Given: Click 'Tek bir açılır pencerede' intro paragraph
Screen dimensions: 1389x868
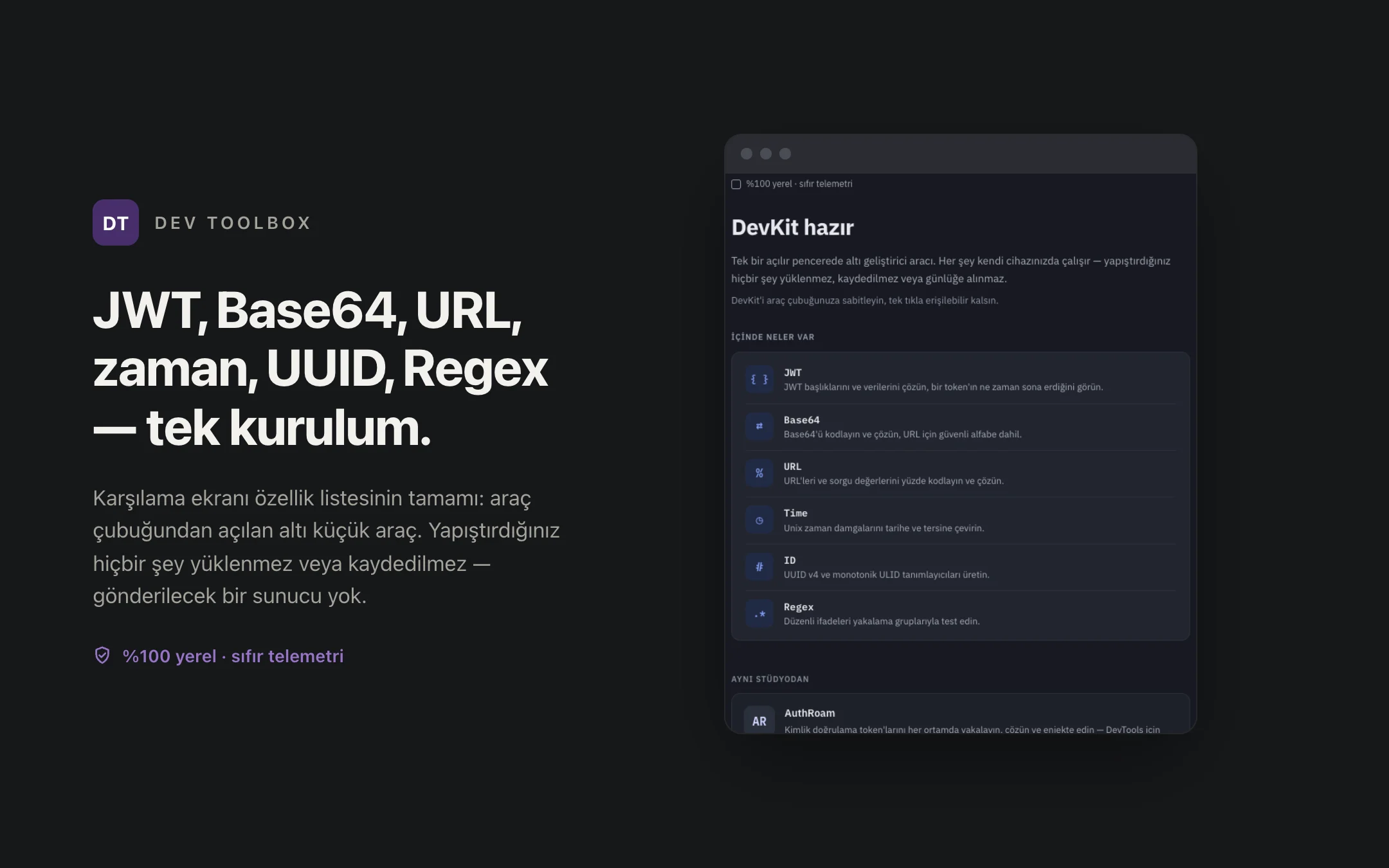Looking at the screenshot, I should pos(951,269).
